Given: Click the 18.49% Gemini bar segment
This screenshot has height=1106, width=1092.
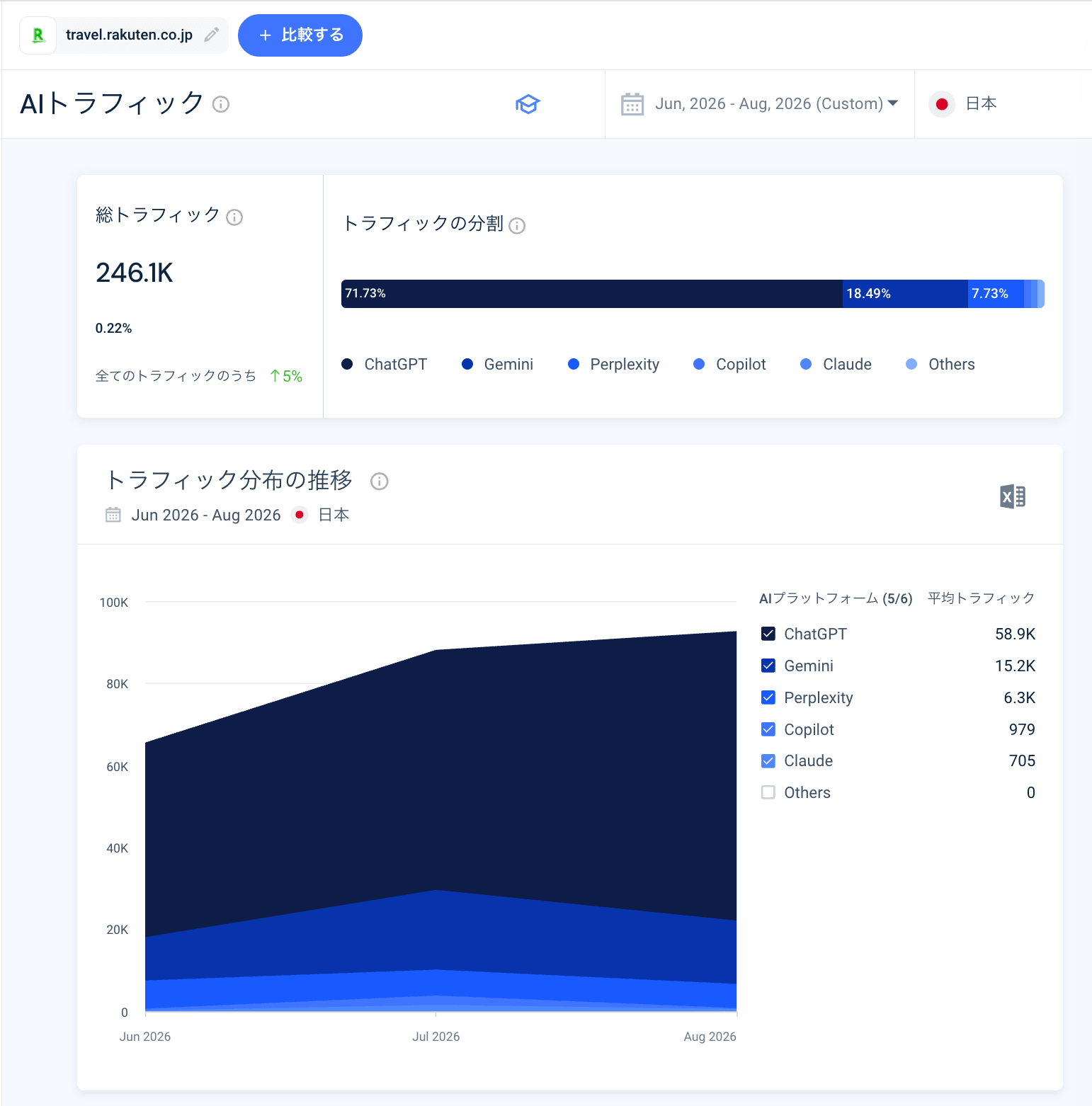Looking at the screenshot, I should point(905,294).
